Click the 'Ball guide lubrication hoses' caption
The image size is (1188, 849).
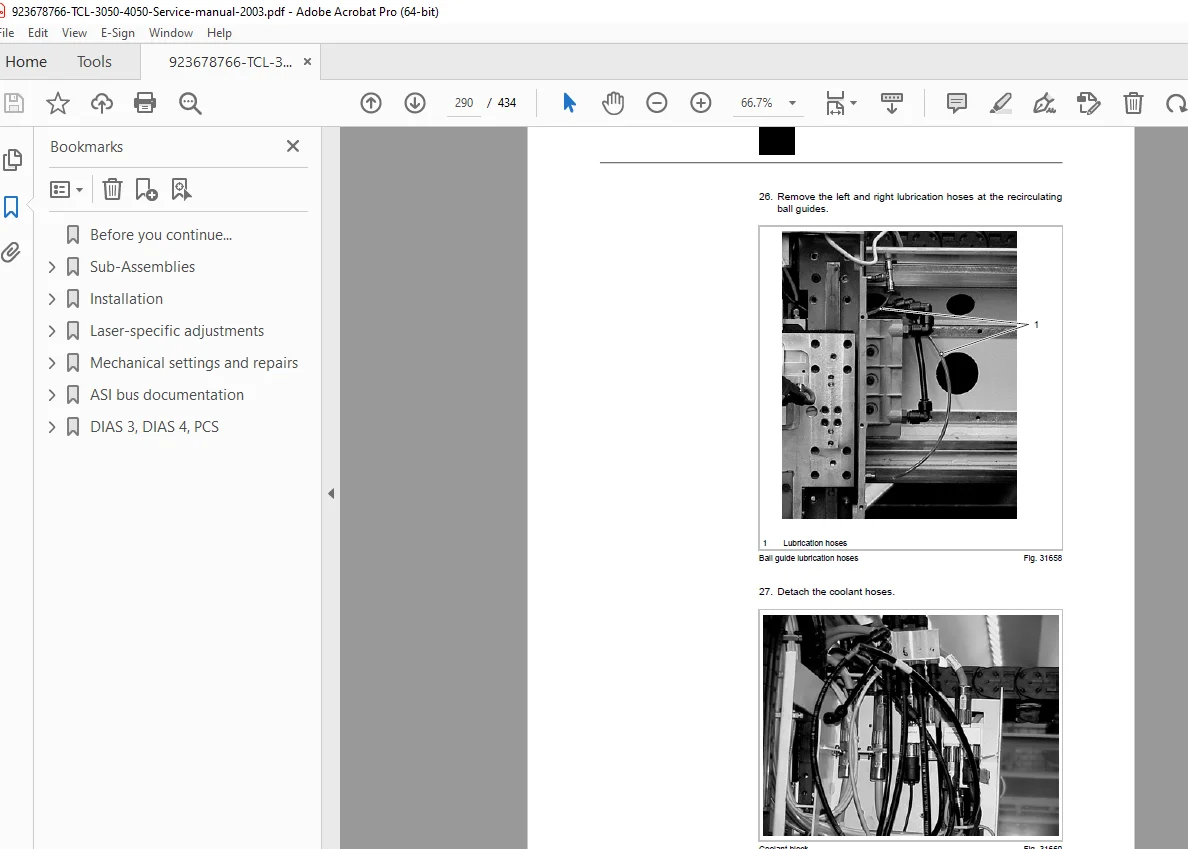808,558
